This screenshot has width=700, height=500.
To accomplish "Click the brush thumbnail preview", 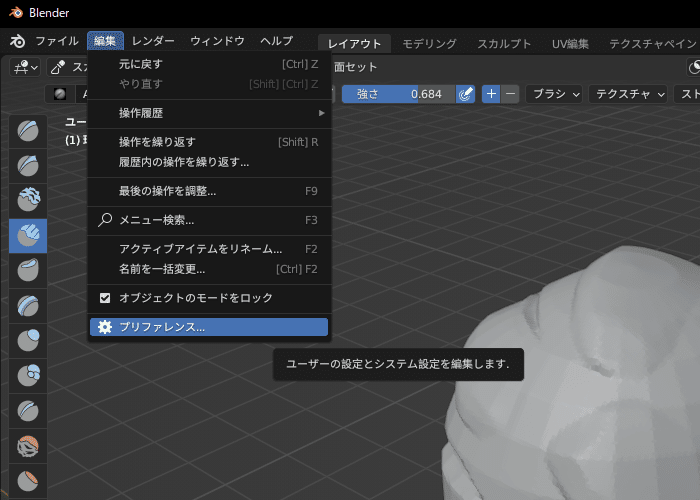I will pyautogui.click(x=60, y=94).
